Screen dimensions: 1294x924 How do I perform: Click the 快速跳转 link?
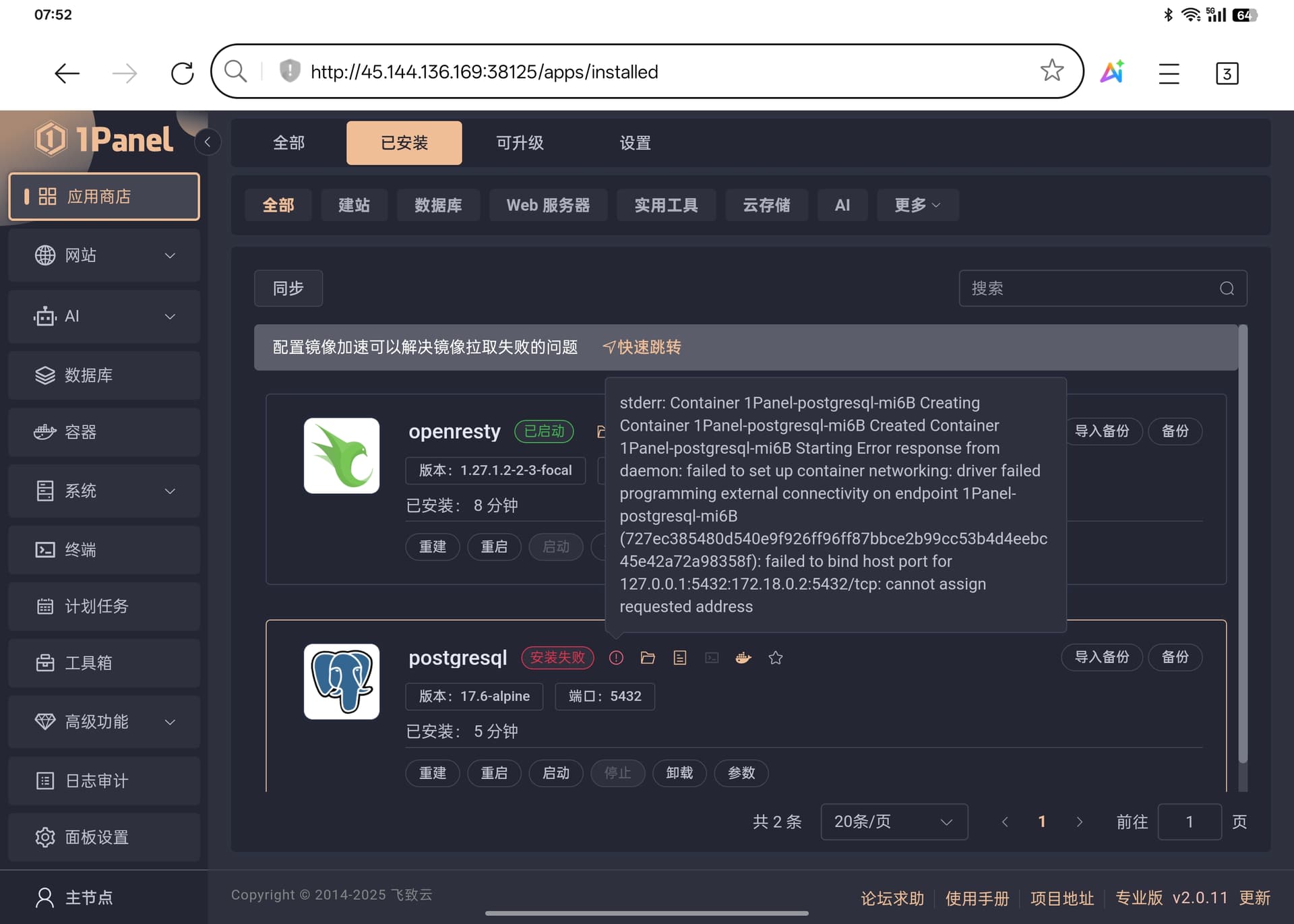(x=642, y=347)
